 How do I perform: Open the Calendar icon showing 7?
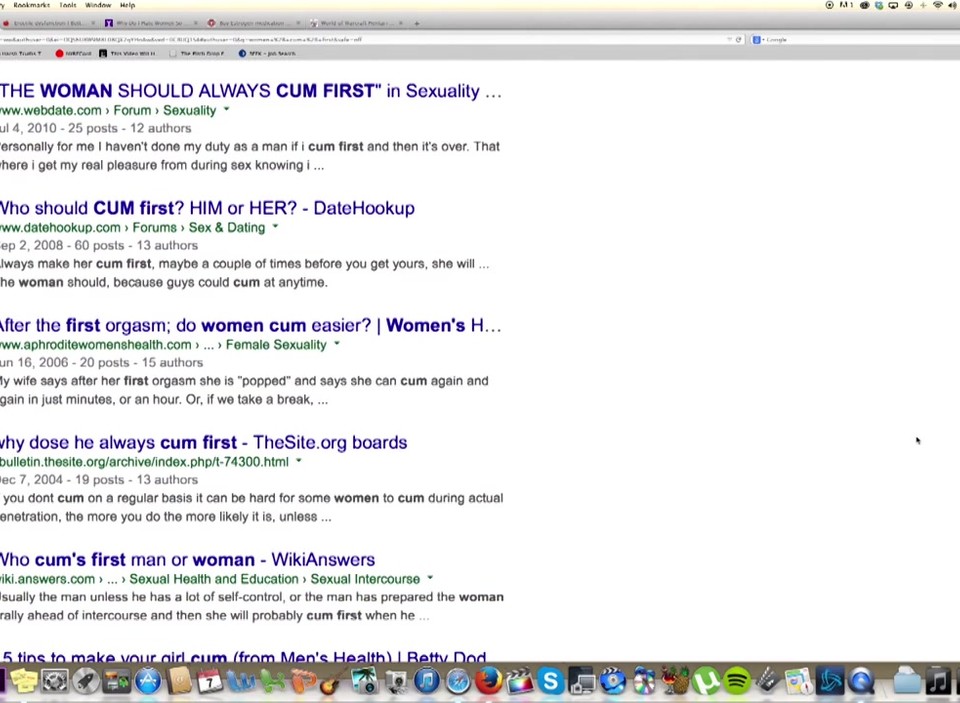[x=209, y=680]
